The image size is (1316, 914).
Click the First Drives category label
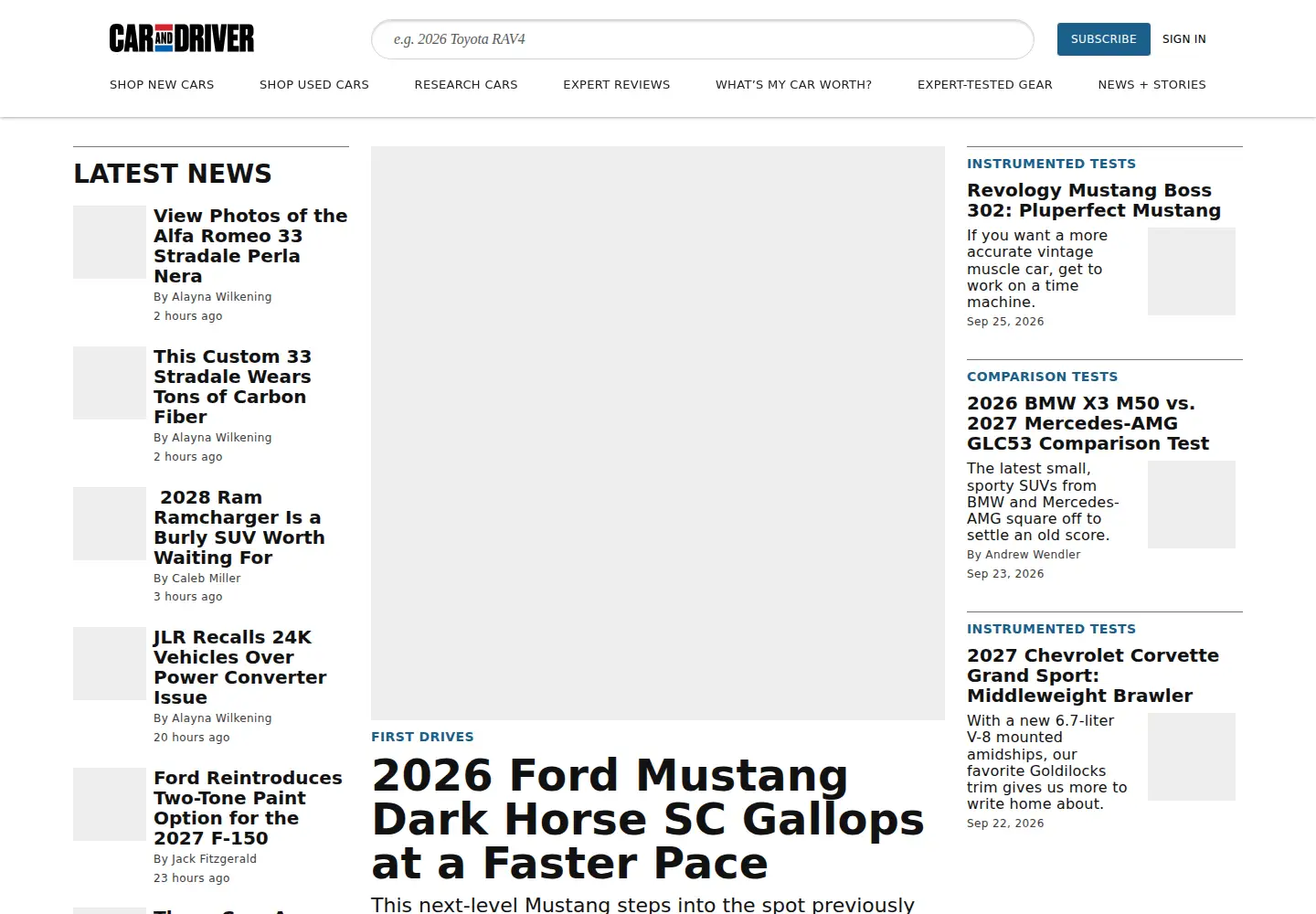coord(422,737)
